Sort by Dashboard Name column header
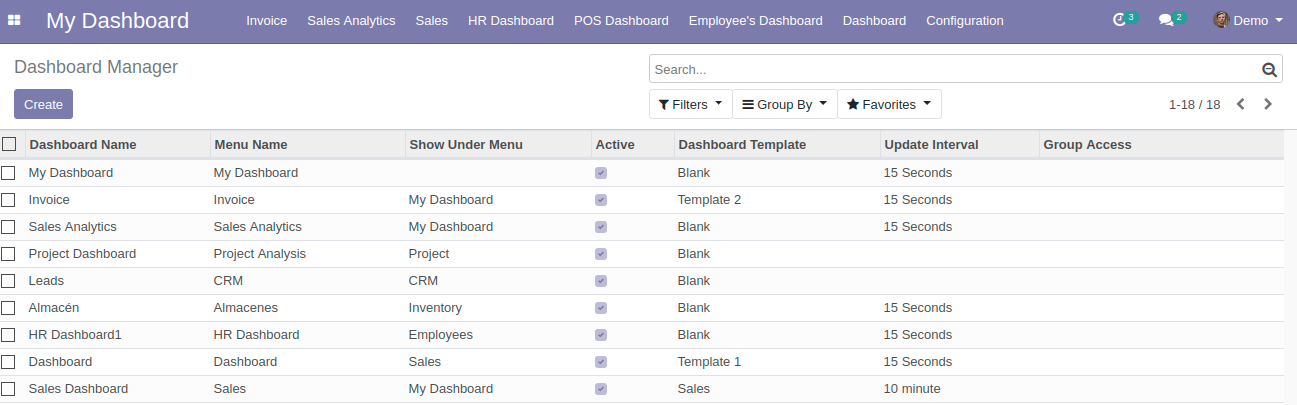 pos(83,145)
